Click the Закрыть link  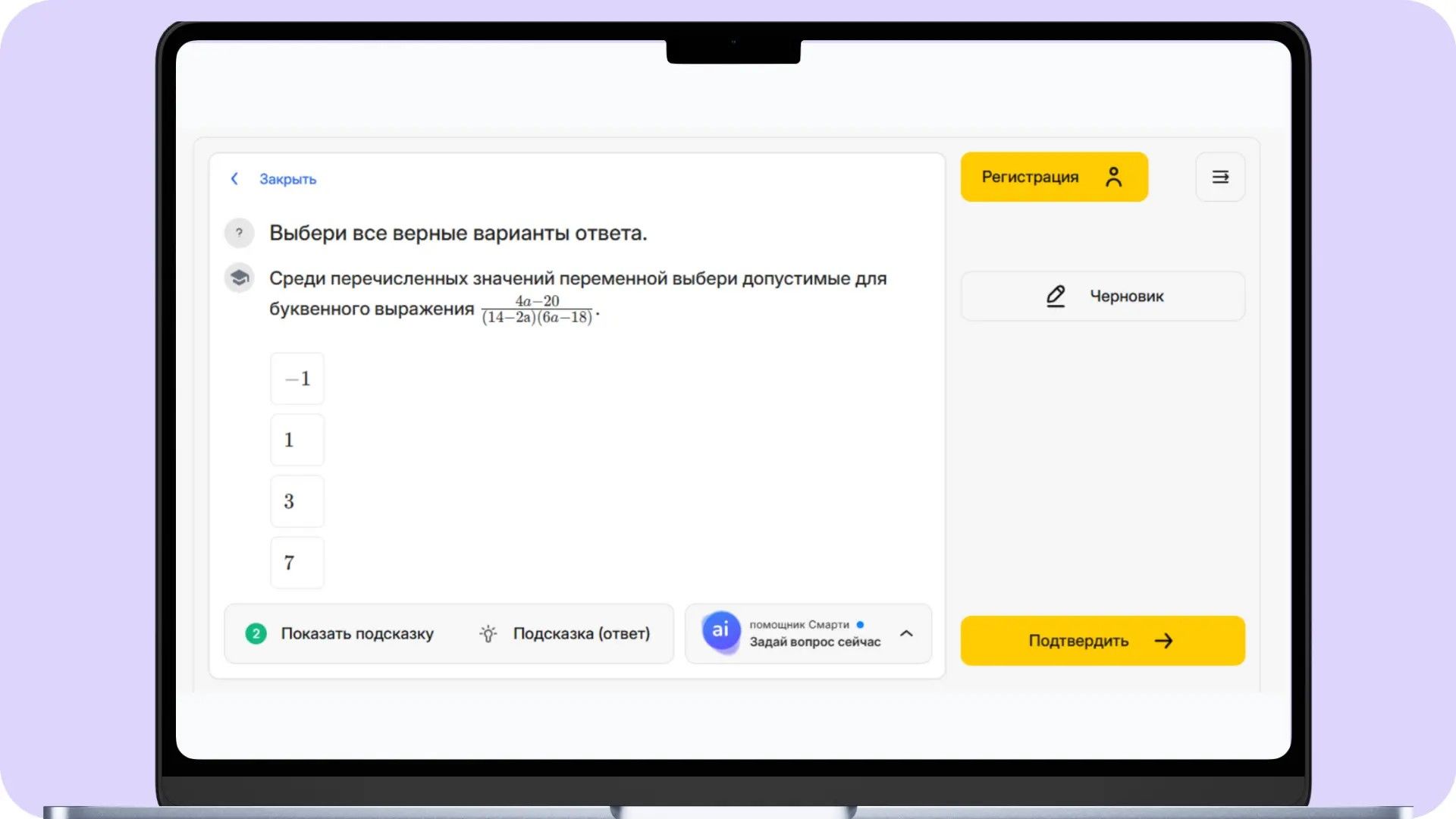287,179
